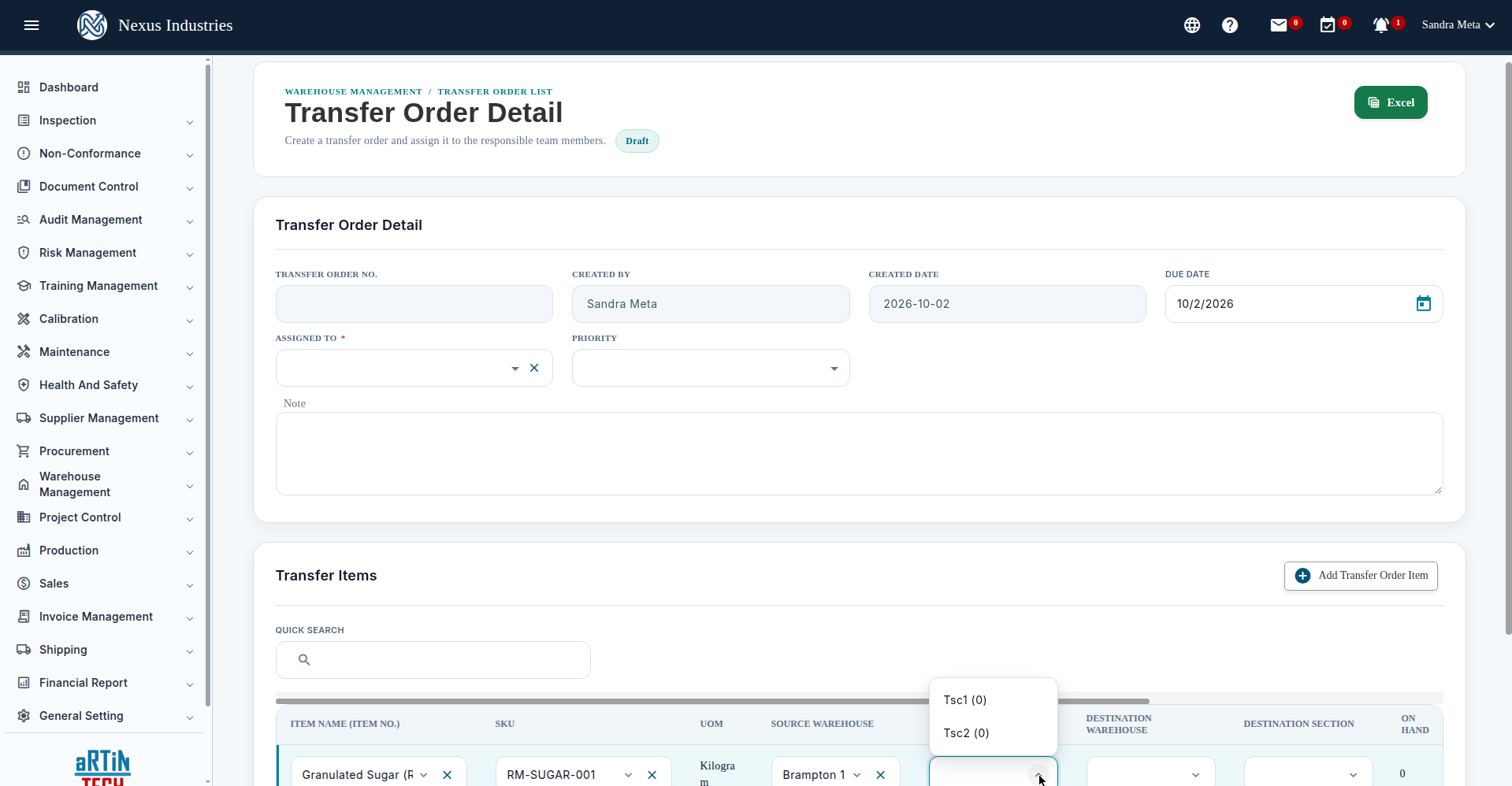Focus the Quick Search input field

[433, 660]
